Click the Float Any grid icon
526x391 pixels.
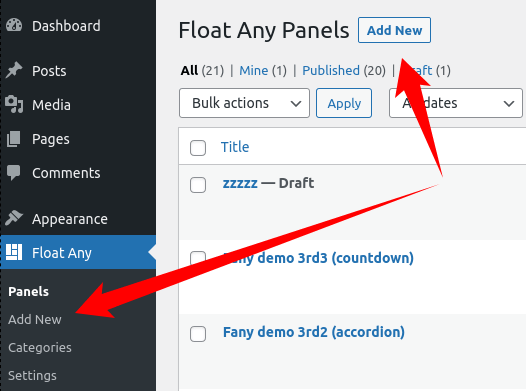[14, 252]
